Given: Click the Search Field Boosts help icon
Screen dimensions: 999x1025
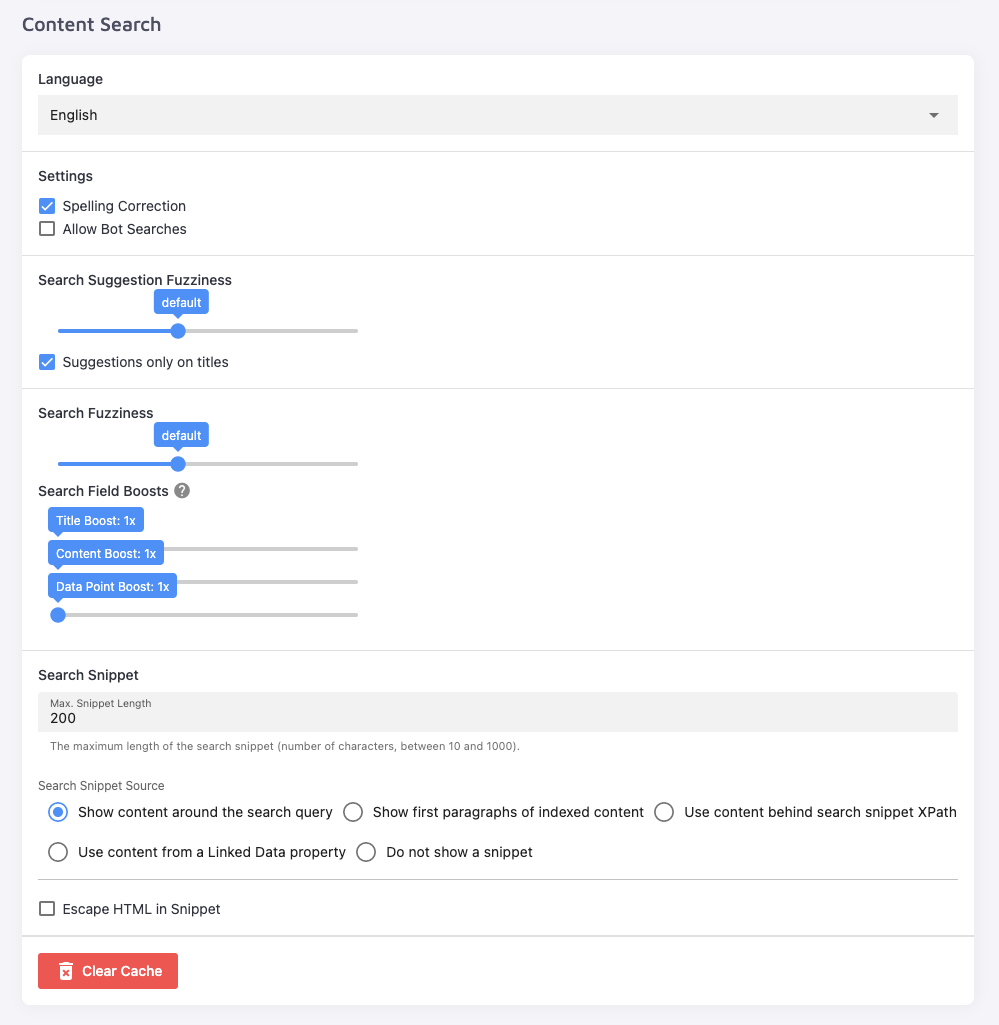Looking at the screenshot, I should click(182, 491).
